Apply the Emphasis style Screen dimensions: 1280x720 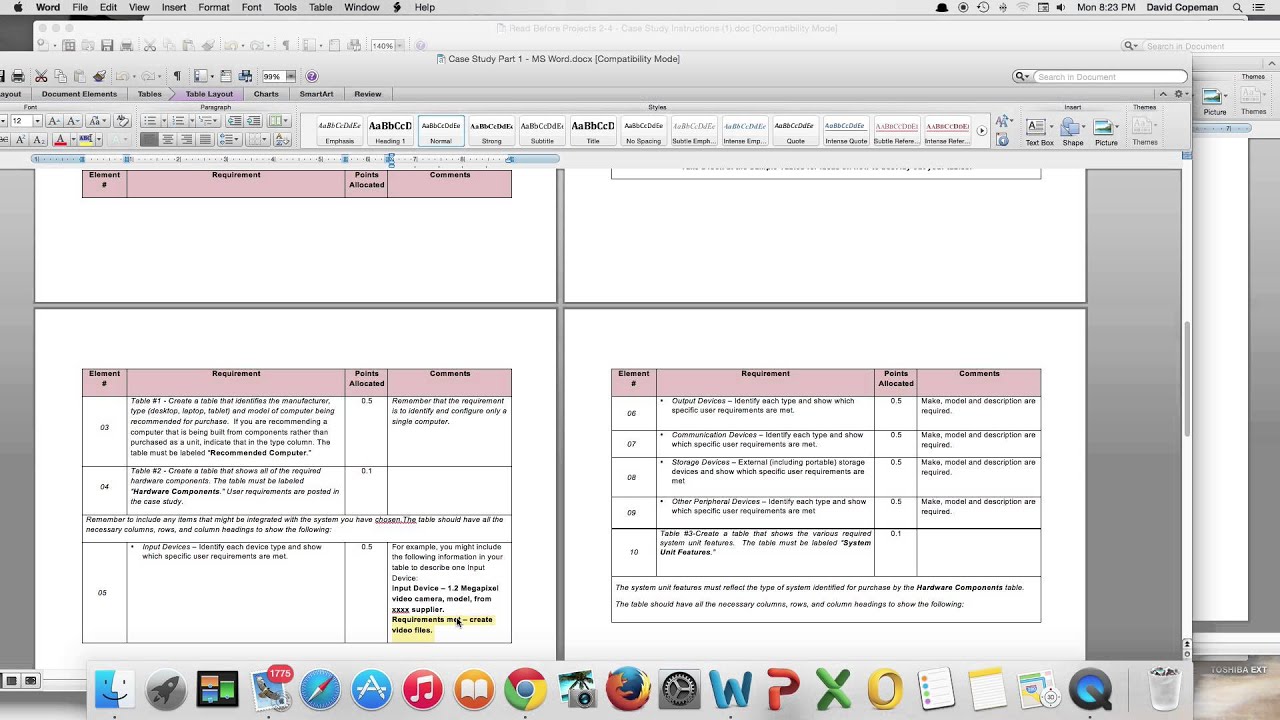tap(339, 131)
